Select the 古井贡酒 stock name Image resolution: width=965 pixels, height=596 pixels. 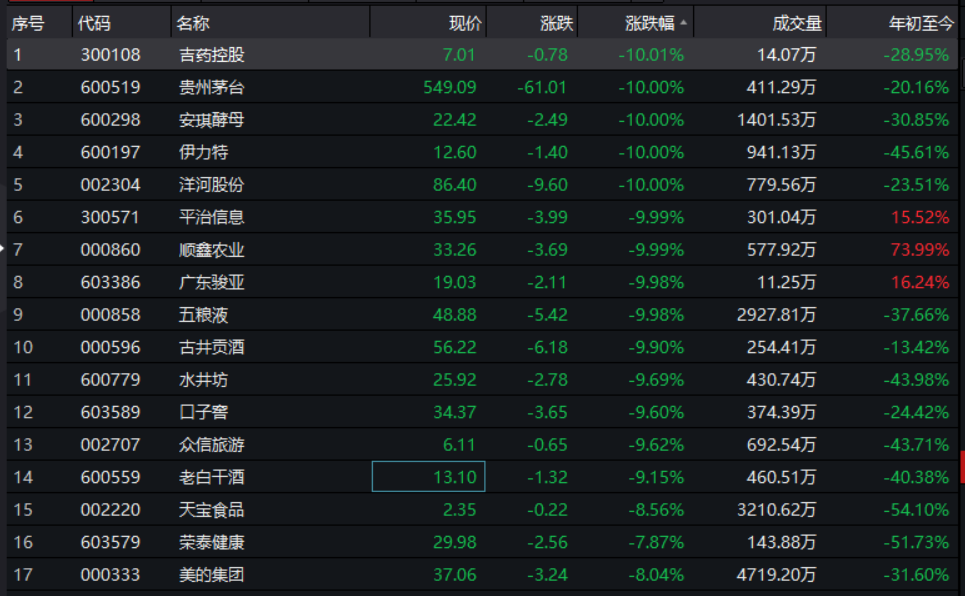[212, 347]
